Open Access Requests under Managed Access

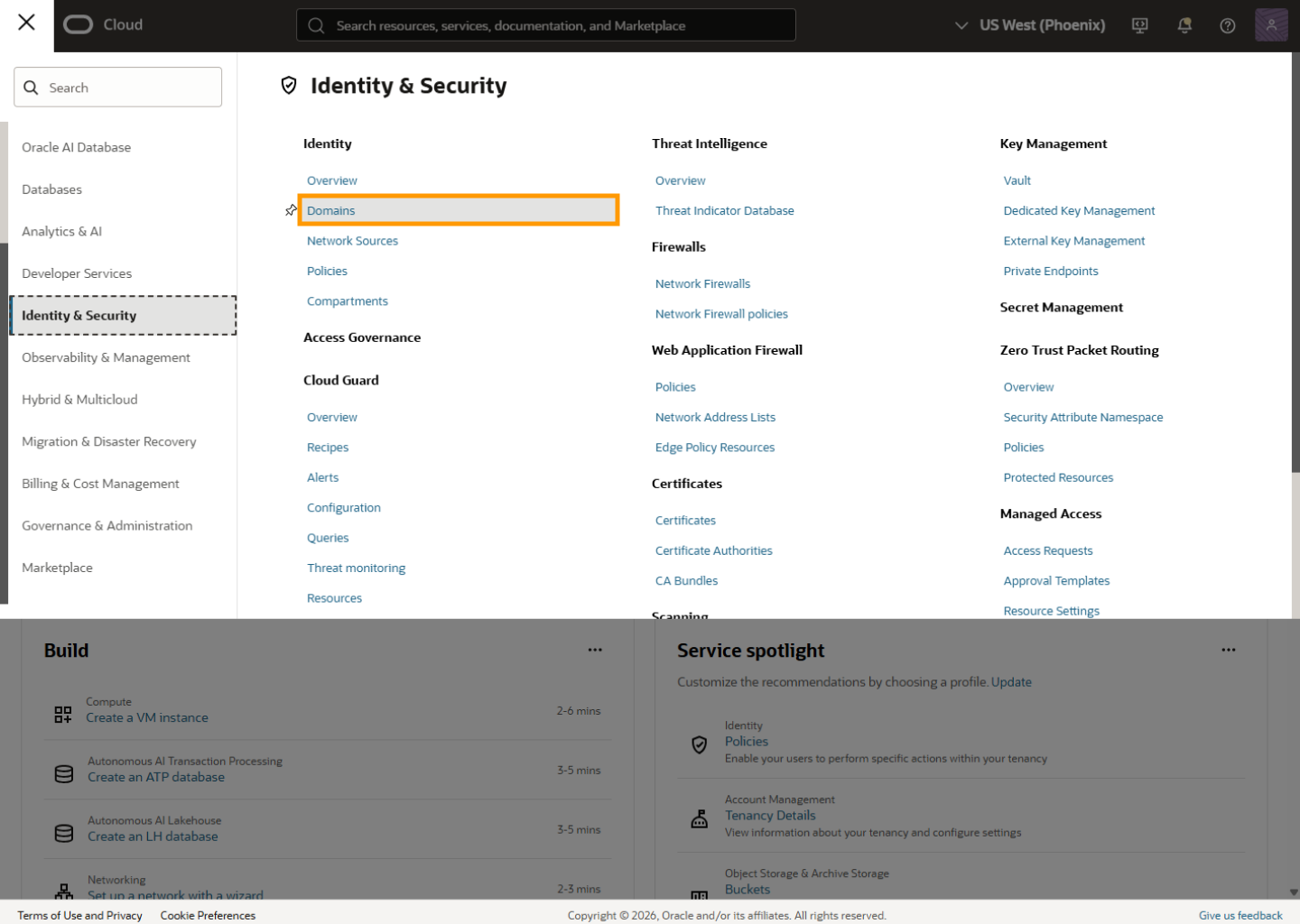point(1048,551)
